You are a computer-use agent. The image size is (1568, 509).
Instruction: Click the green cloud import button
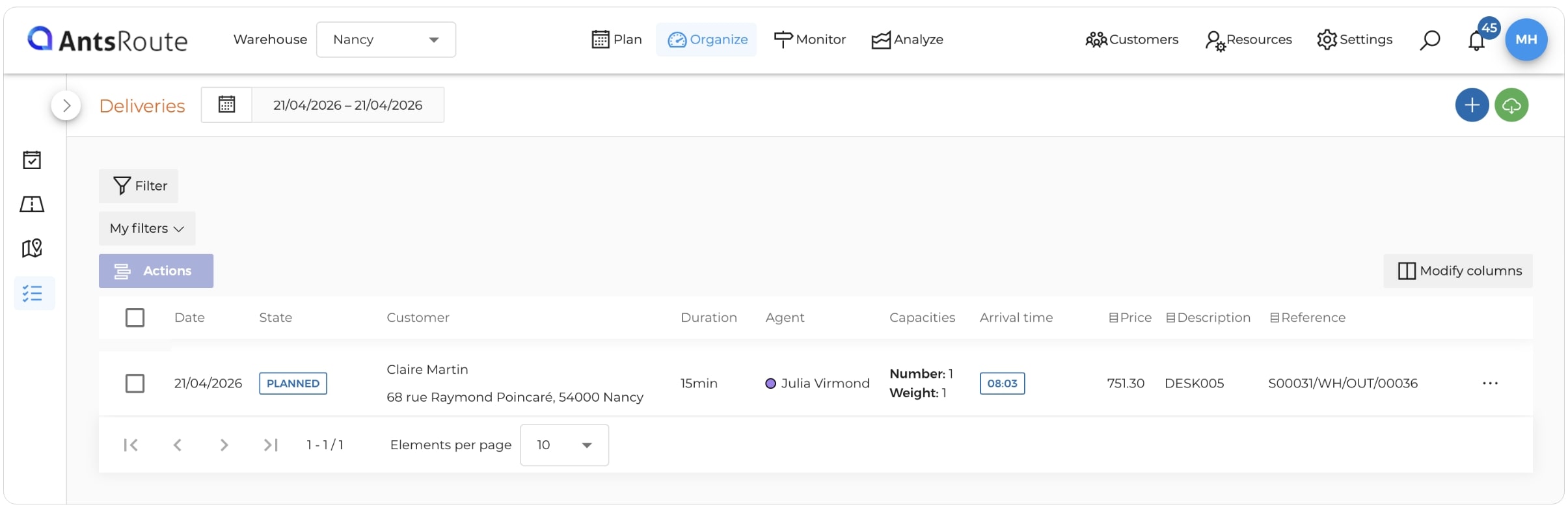click(1511, 105)
